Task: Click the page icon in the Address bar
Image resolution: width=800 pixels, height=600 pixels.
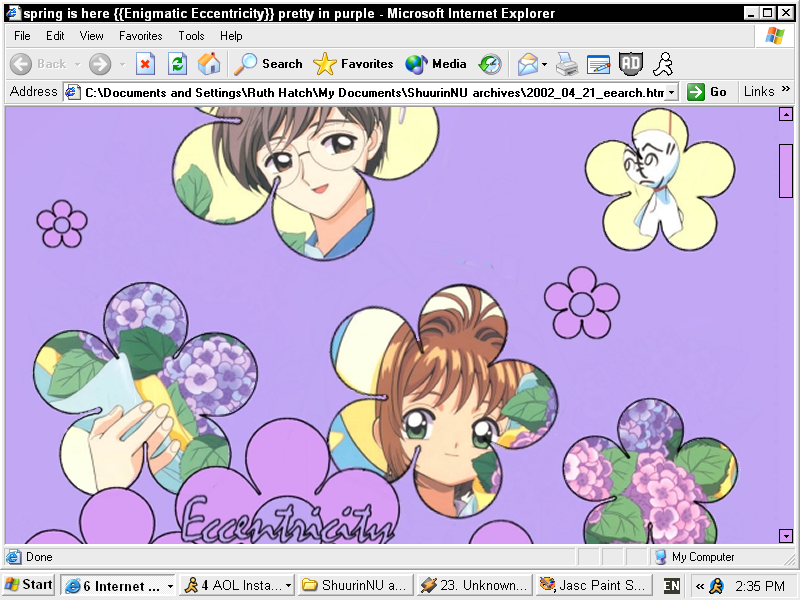Action: [73, 92]
